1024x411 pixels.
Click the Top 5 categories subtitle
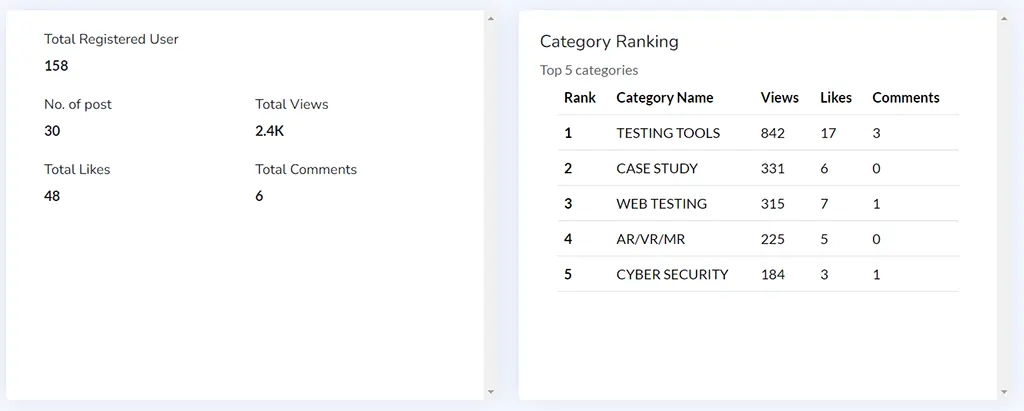[589, 70]
